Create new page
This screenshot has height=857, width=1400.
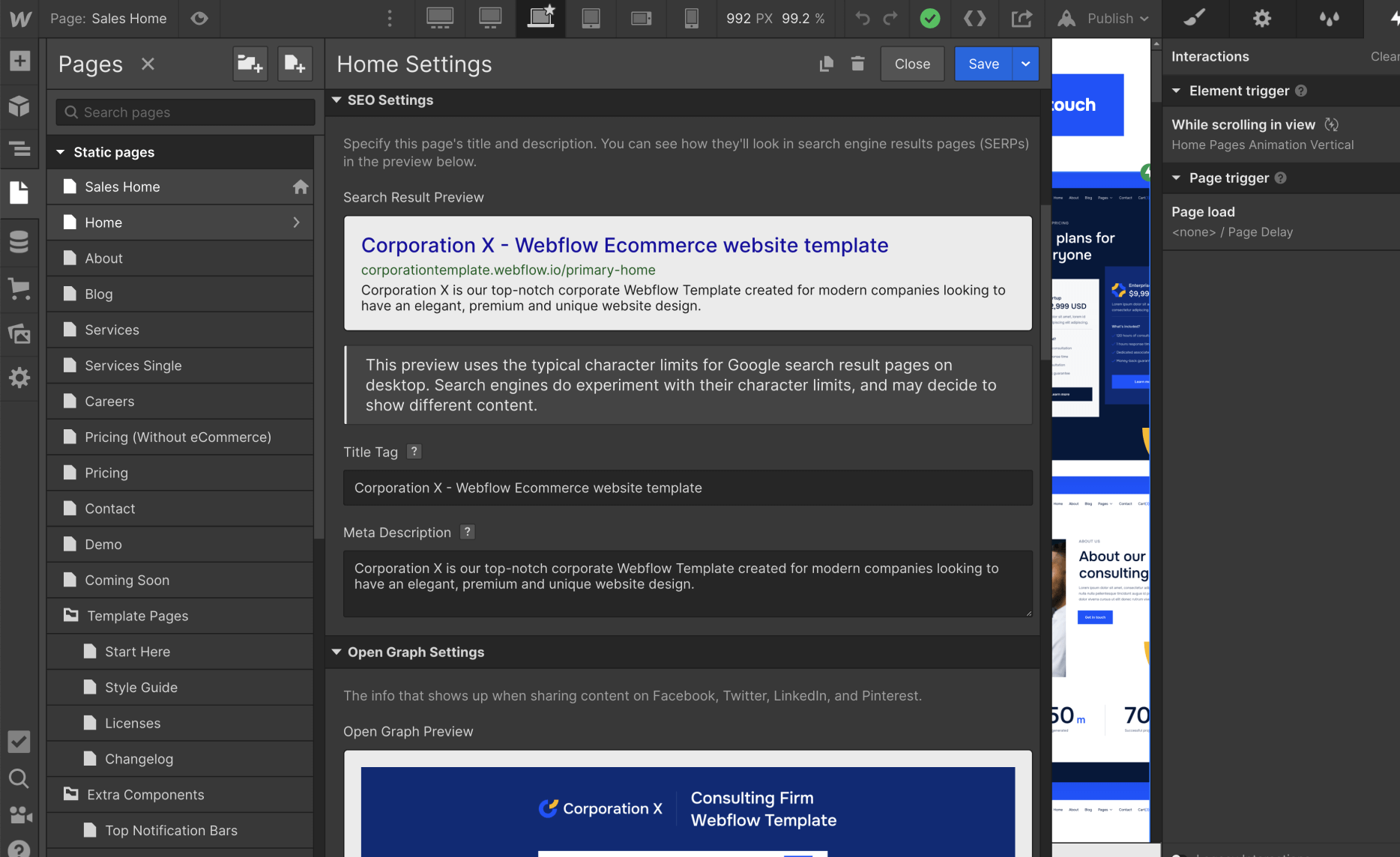pos(295,64)
